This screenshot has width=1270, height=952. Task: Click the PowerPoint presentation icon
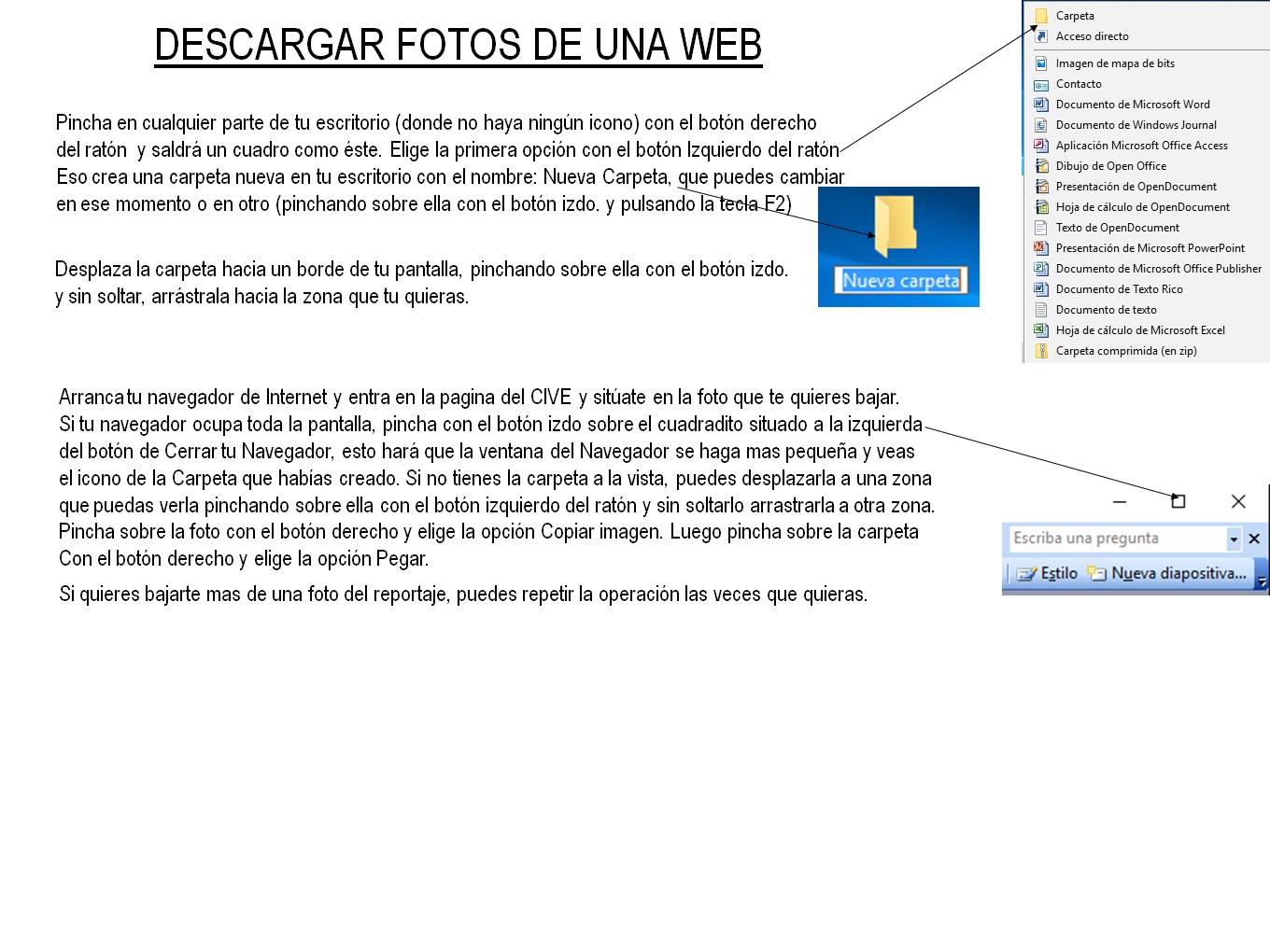(x=1041, y=248)
